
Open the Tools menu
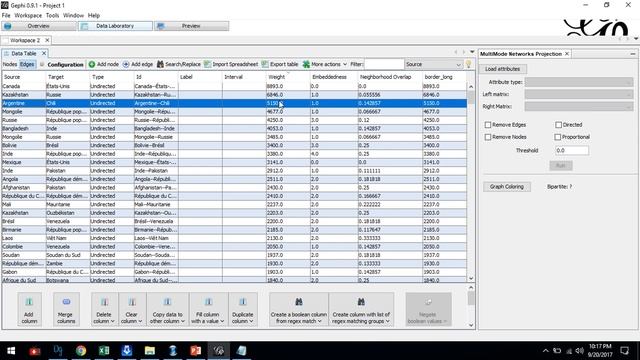coord(52,16)
